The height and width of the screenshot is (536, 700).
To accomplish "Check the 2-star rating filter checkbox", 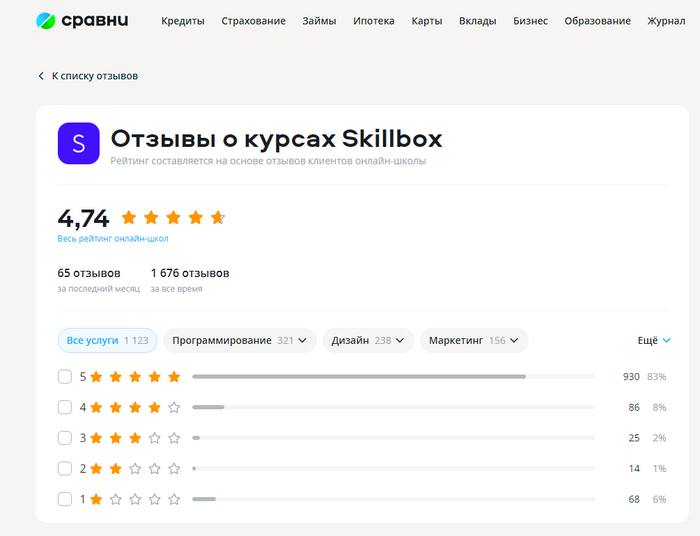I will (x=65, y=469).
